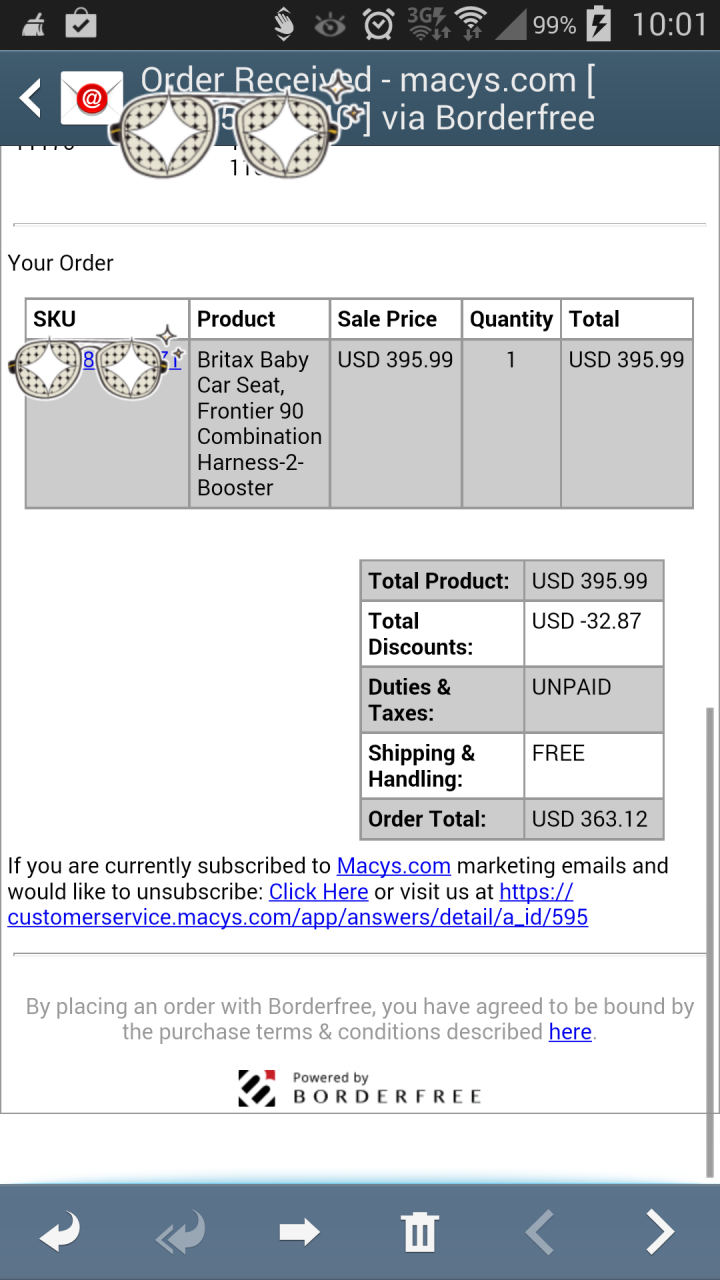Tap the Powered by Borderfree logo
This screenshot has width=720, height=1280.
tap(360, 1088)
